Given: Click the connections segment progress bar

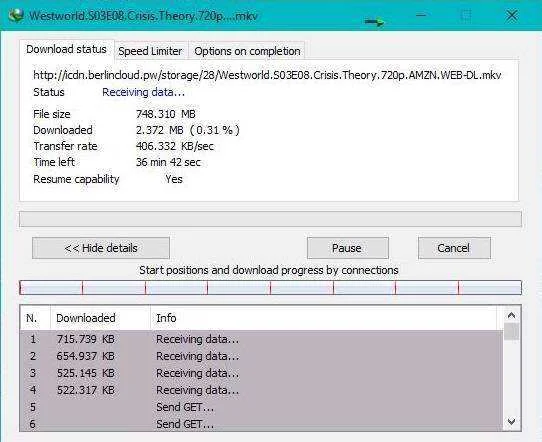Looking at the screenshot, I should (x=270, y=288).
